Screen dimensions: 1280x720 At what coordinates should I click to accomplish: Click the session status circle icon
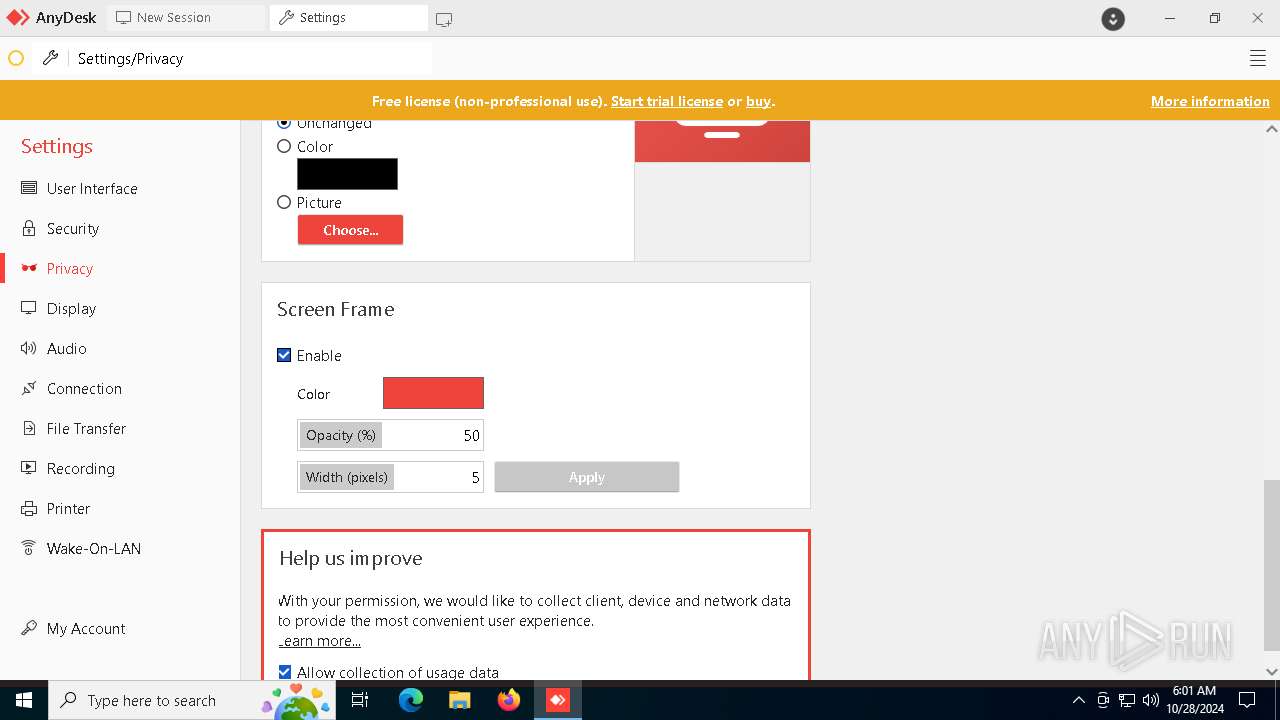pos(16,59)
